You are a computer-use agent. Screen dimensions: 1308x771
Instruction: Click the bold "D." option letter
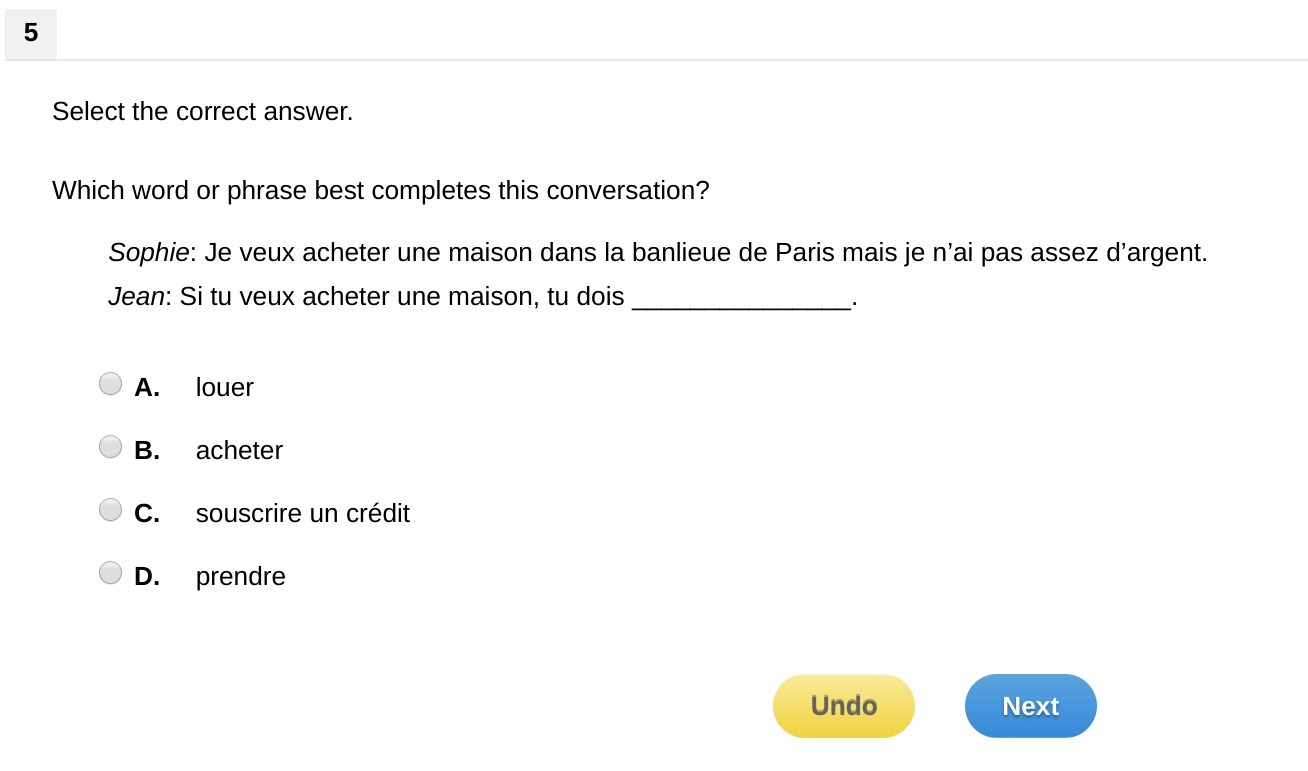147,577
